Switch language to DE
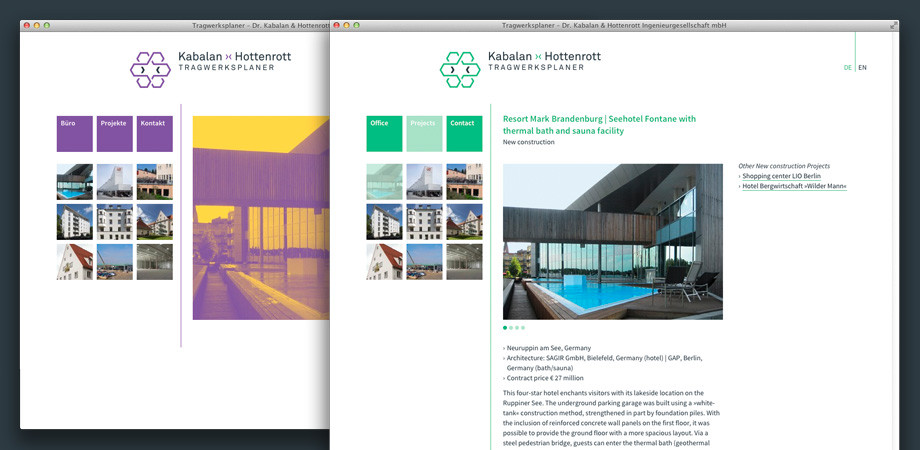The height and width of the screenshot is (450, 920). pyautogui.click(x=847, y=68)
